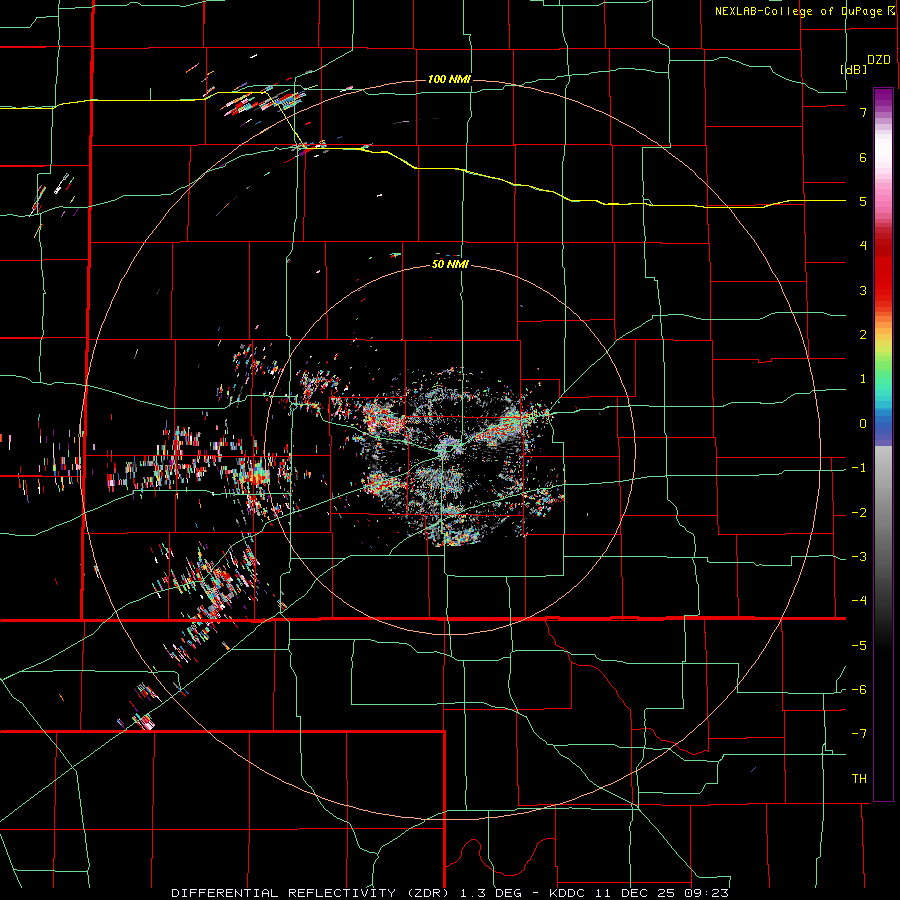The image size is (900, 900).
Task: Click the 6 value on color scale
Action: 863,157
